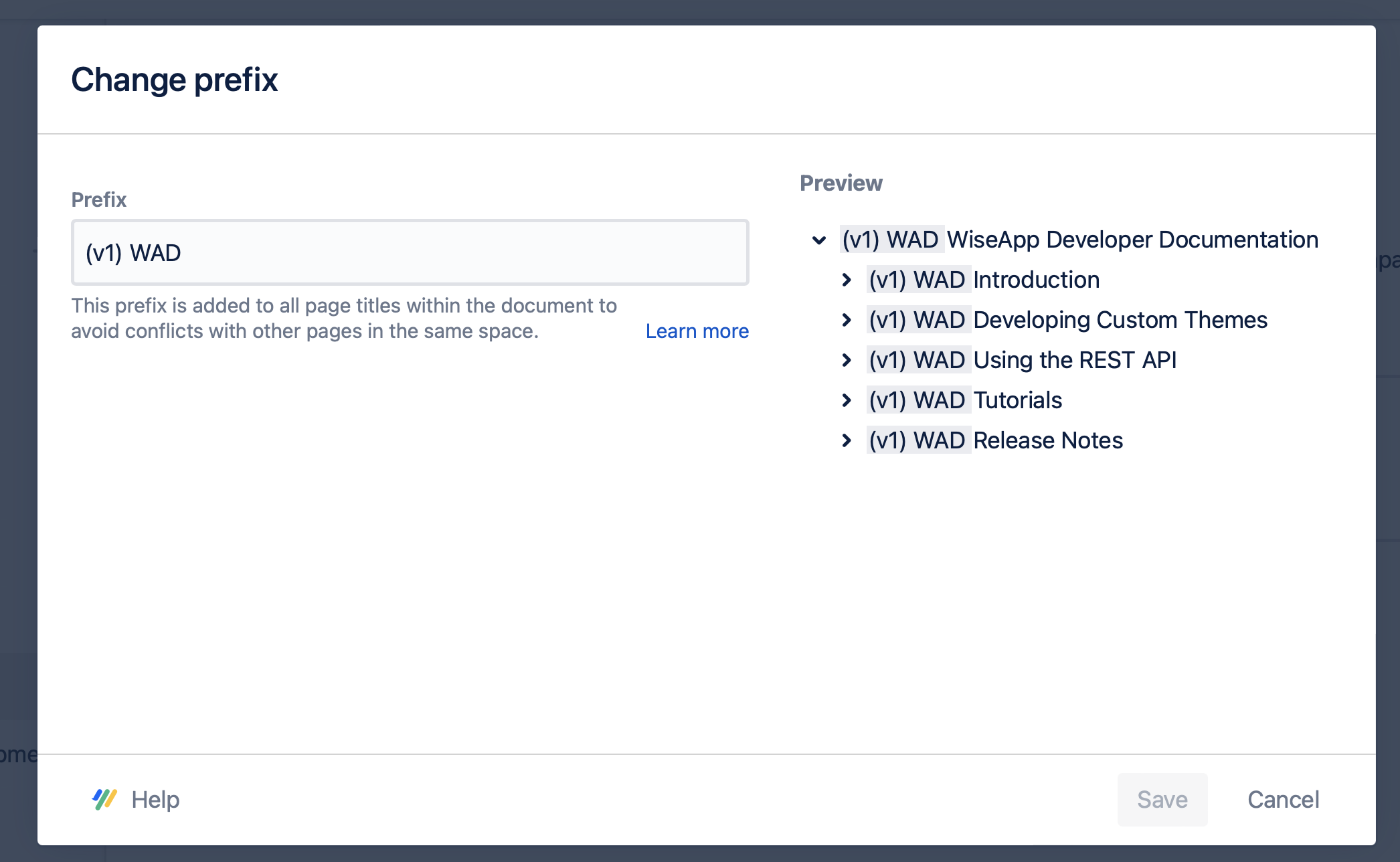Expand the Developing Custom Themes chevron
Screen dimensions: 1400x862
[847, 321]
